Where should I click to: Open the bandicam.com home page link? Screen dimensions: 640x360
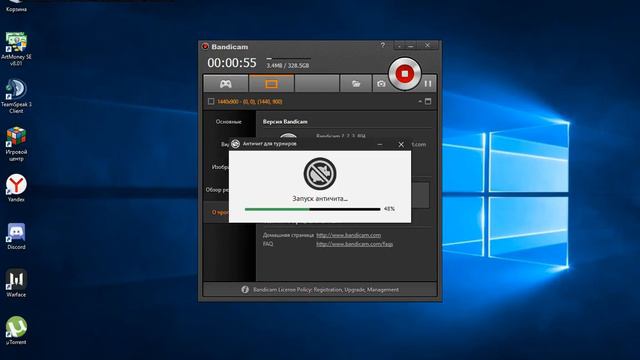coord(349,235)
